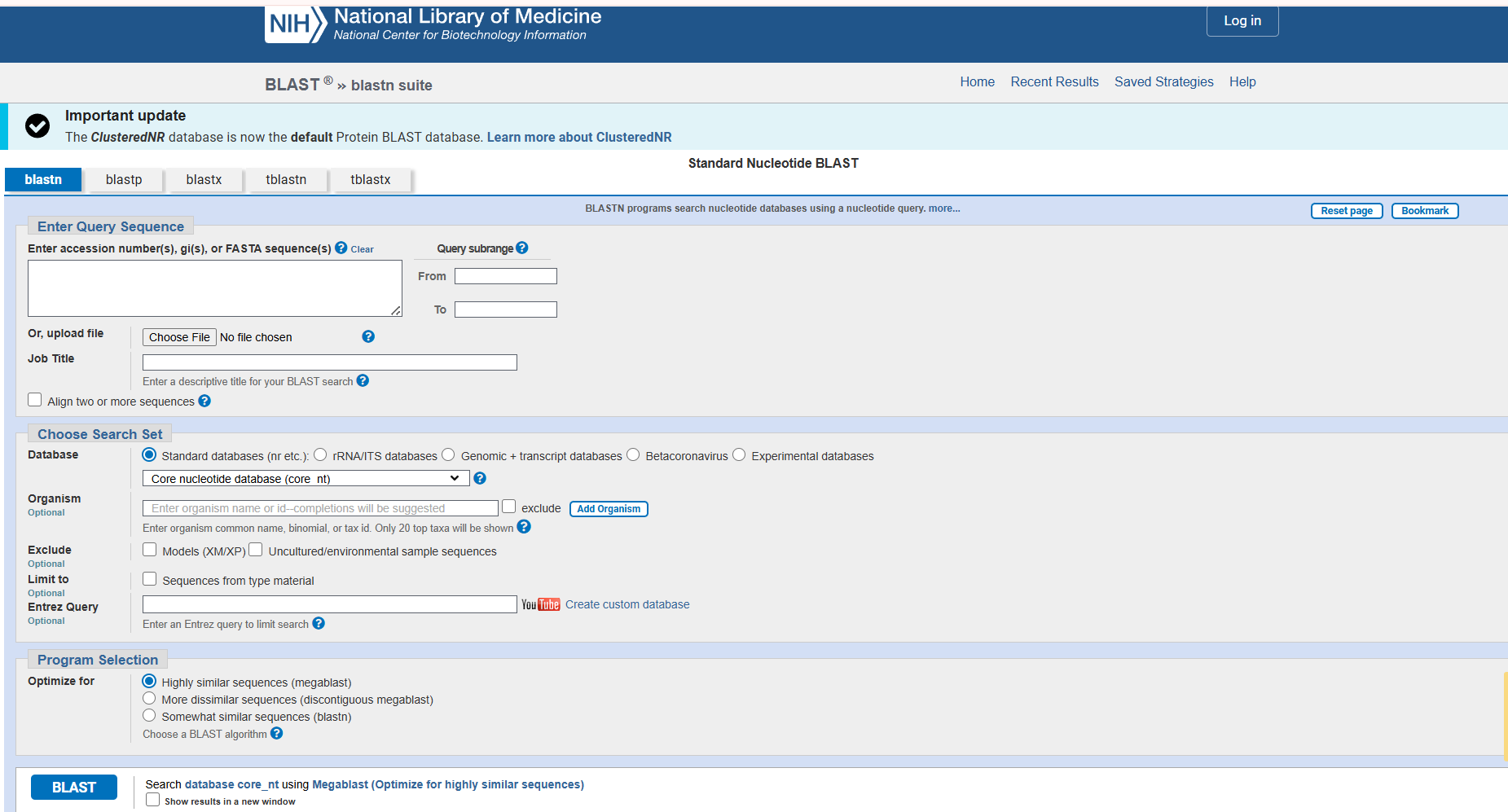Image resolution: width=1508 pixels, height=812 pixels.
Task: Choose discontiguous megablast option
Action: pyautogui.click(x=149, y=698)
